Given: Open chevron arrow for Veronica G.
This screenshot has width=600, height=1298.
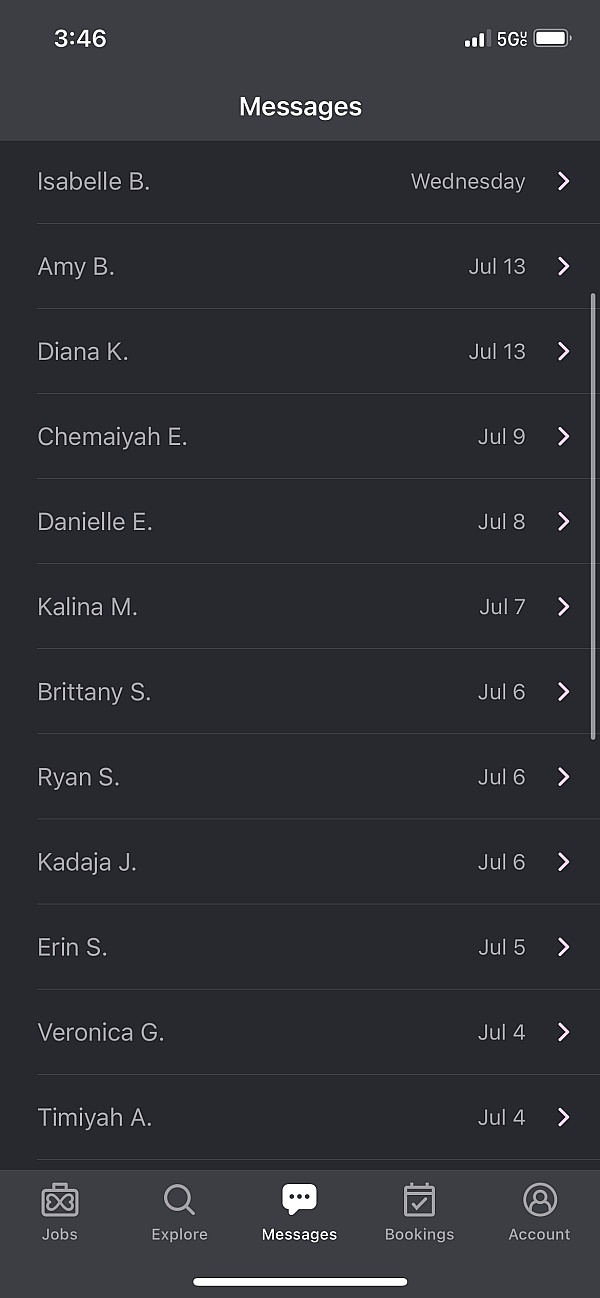Looking at the screenshot, I should point(563,1032).
